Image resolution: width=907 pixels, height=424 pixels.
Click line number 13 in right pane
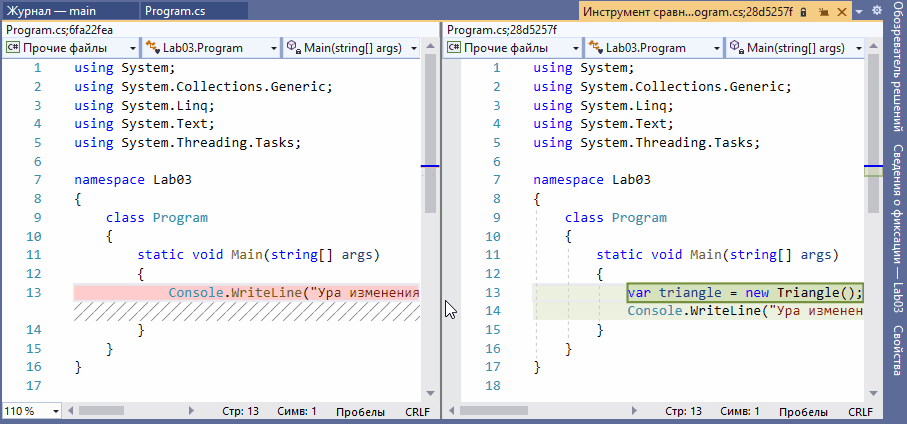(x=492, y=293)
